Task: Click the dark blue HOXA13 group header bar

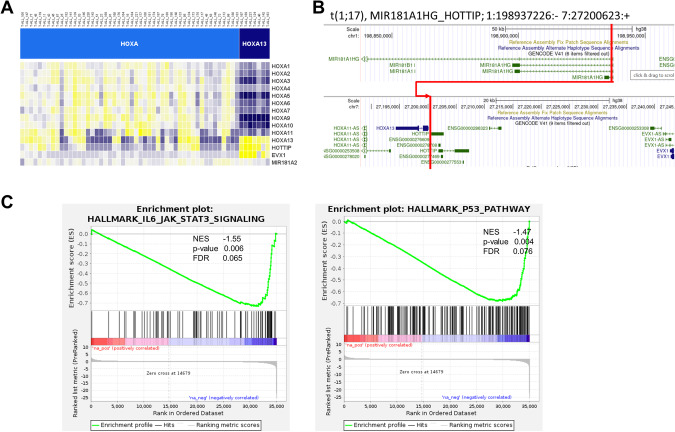Action: click(x=254, y=44)
